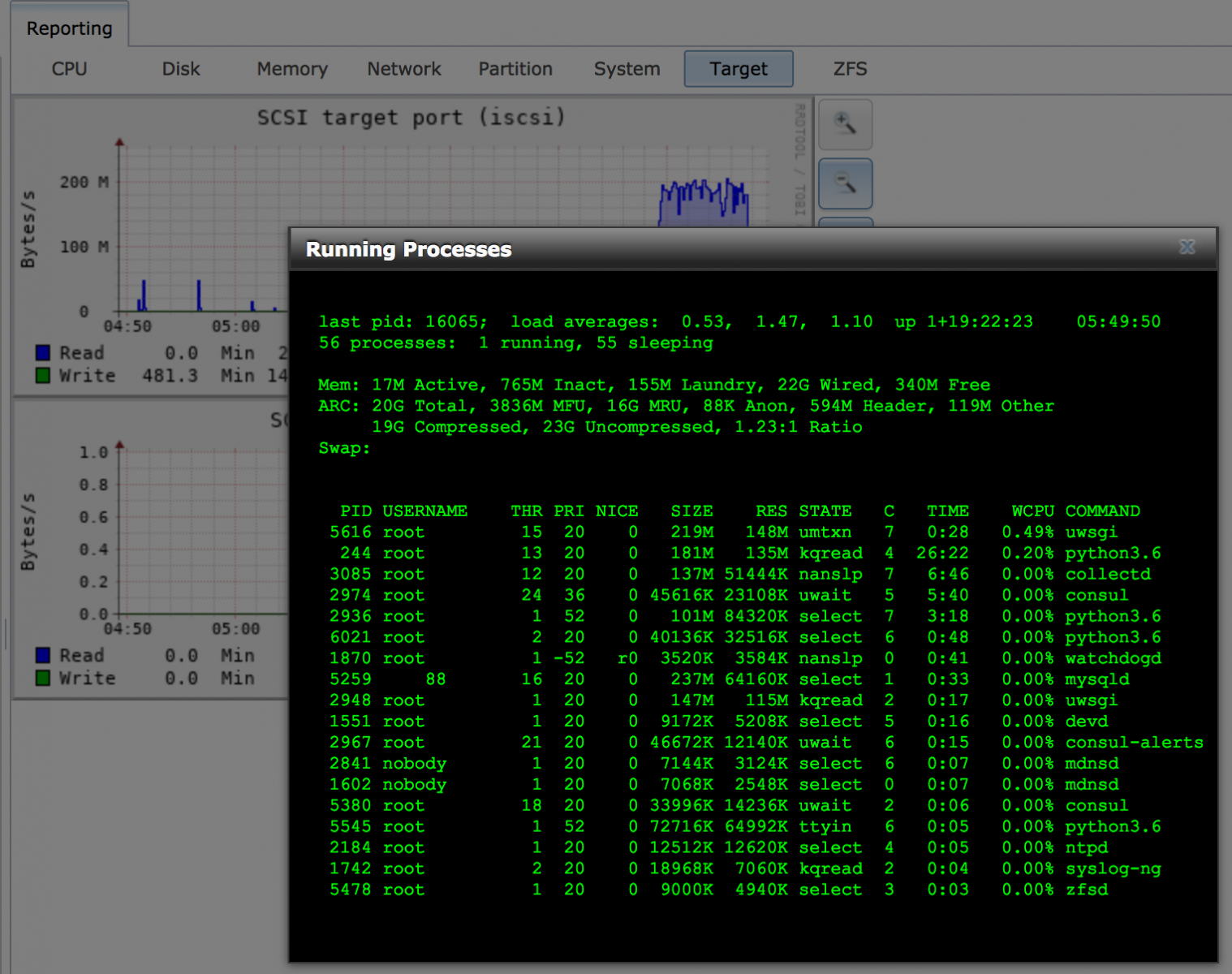This screenshot has height=974, width=1232.
Task: Click the green Write swatch in lower graph
Action: 43,678
